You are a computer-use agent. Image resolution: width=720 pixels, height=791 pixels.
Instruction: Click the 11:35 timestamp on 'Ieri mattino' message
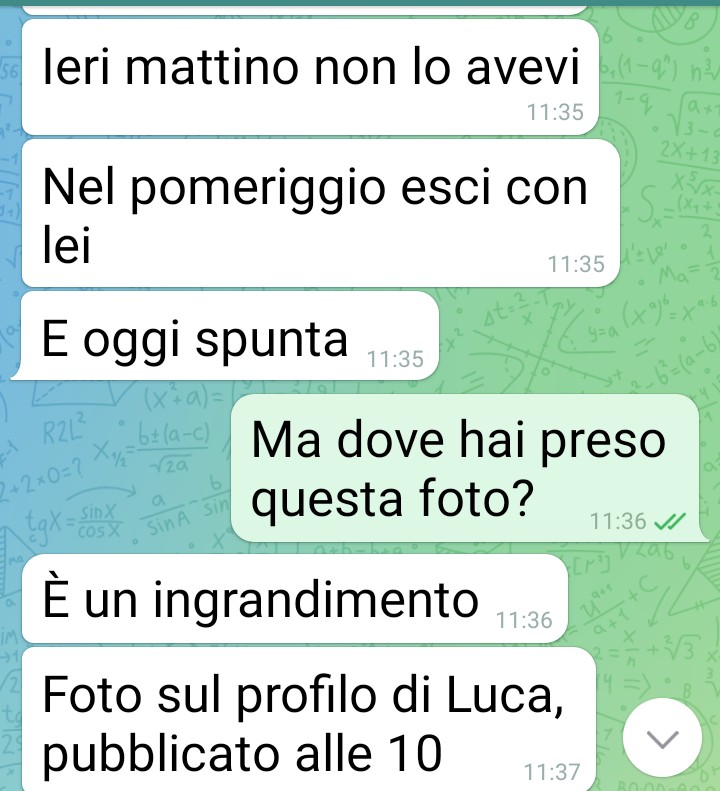(555, 112)
